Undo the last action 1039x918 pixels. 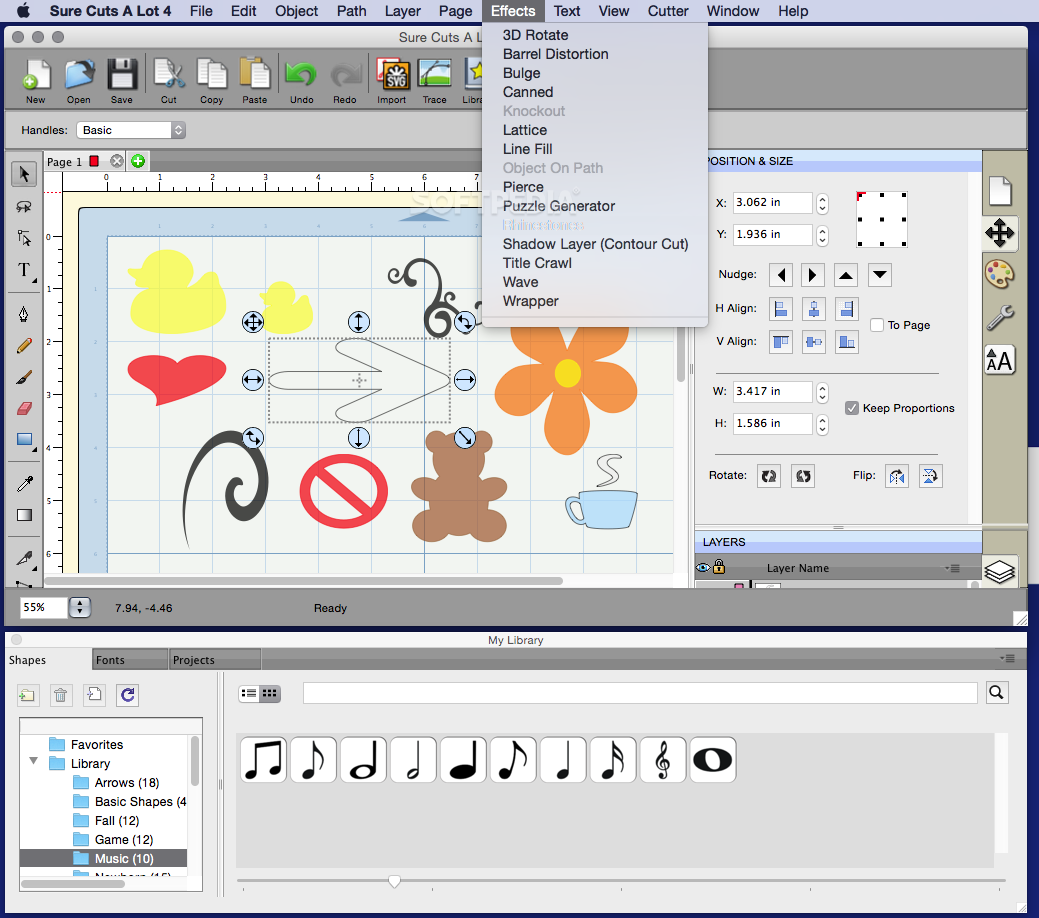pyautogui.click(x=301, y=81)
